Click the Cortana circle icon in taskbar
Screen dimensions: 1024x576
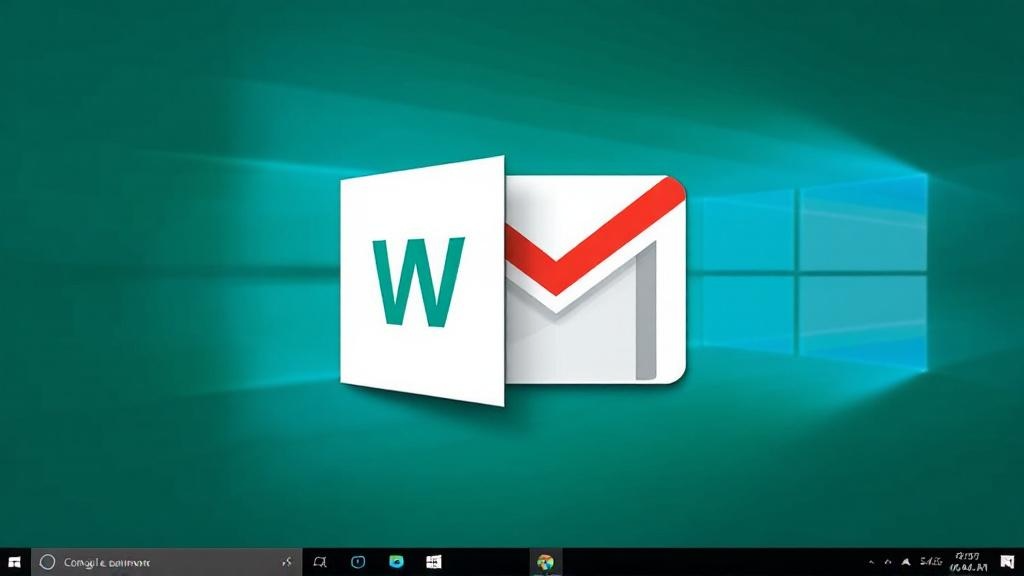(47, 562)
